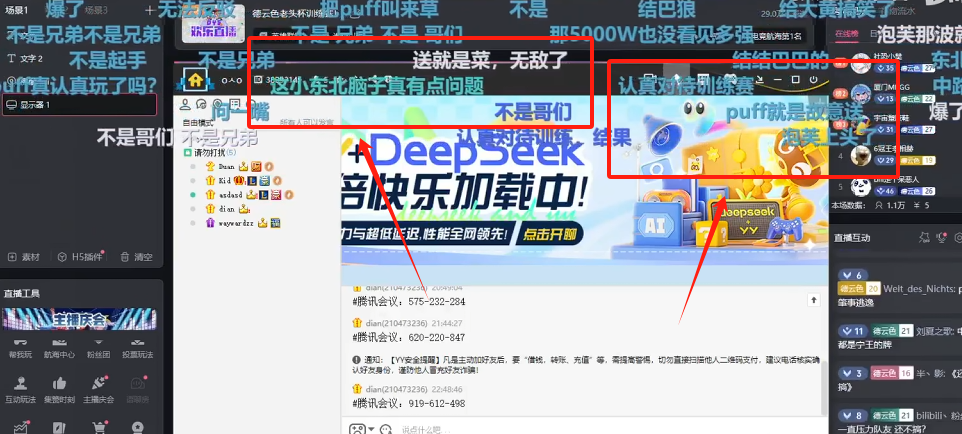Click the user profile icon in YY sidebar
Viewport: 962px width, 434px height.
(x=187, y=104)
